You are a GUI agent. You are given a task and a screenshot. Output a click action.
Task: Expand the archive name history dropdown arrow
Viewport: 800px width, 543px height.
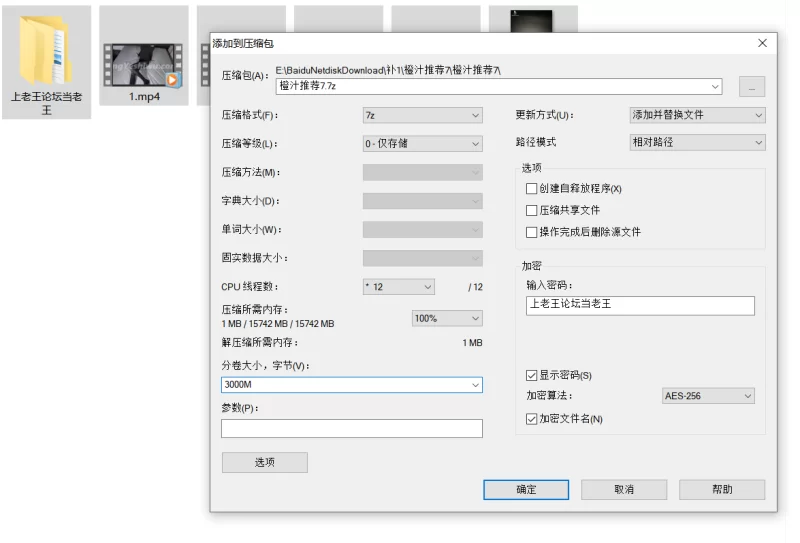pos(715,86)
